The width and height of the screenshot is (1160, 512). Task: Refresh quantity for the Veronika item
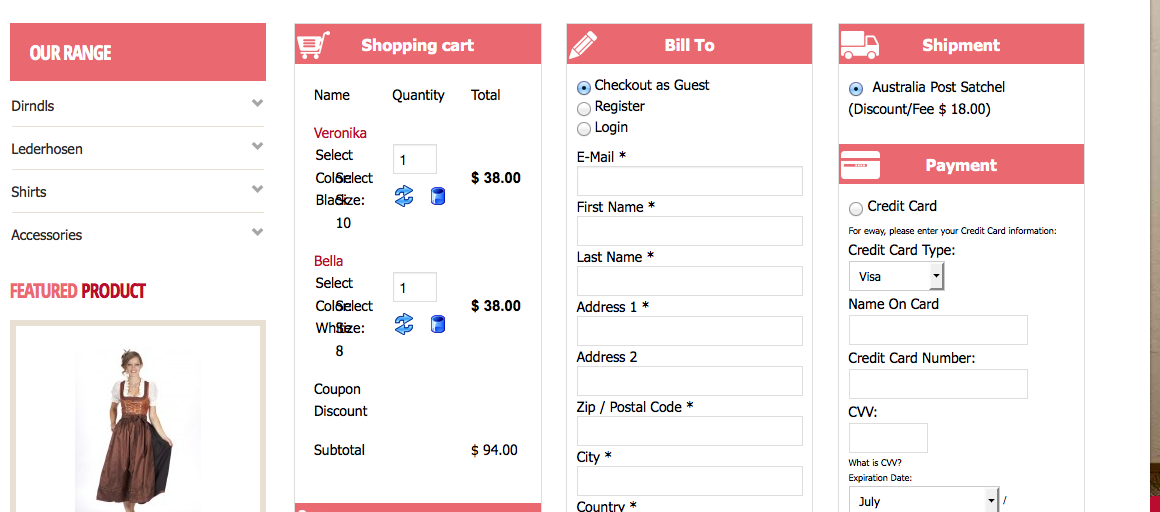point(404,196)
